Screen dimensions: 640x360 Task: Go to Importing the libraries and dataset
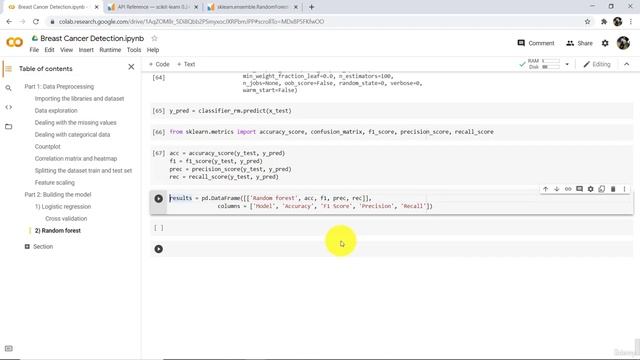(x=79, y=98)
